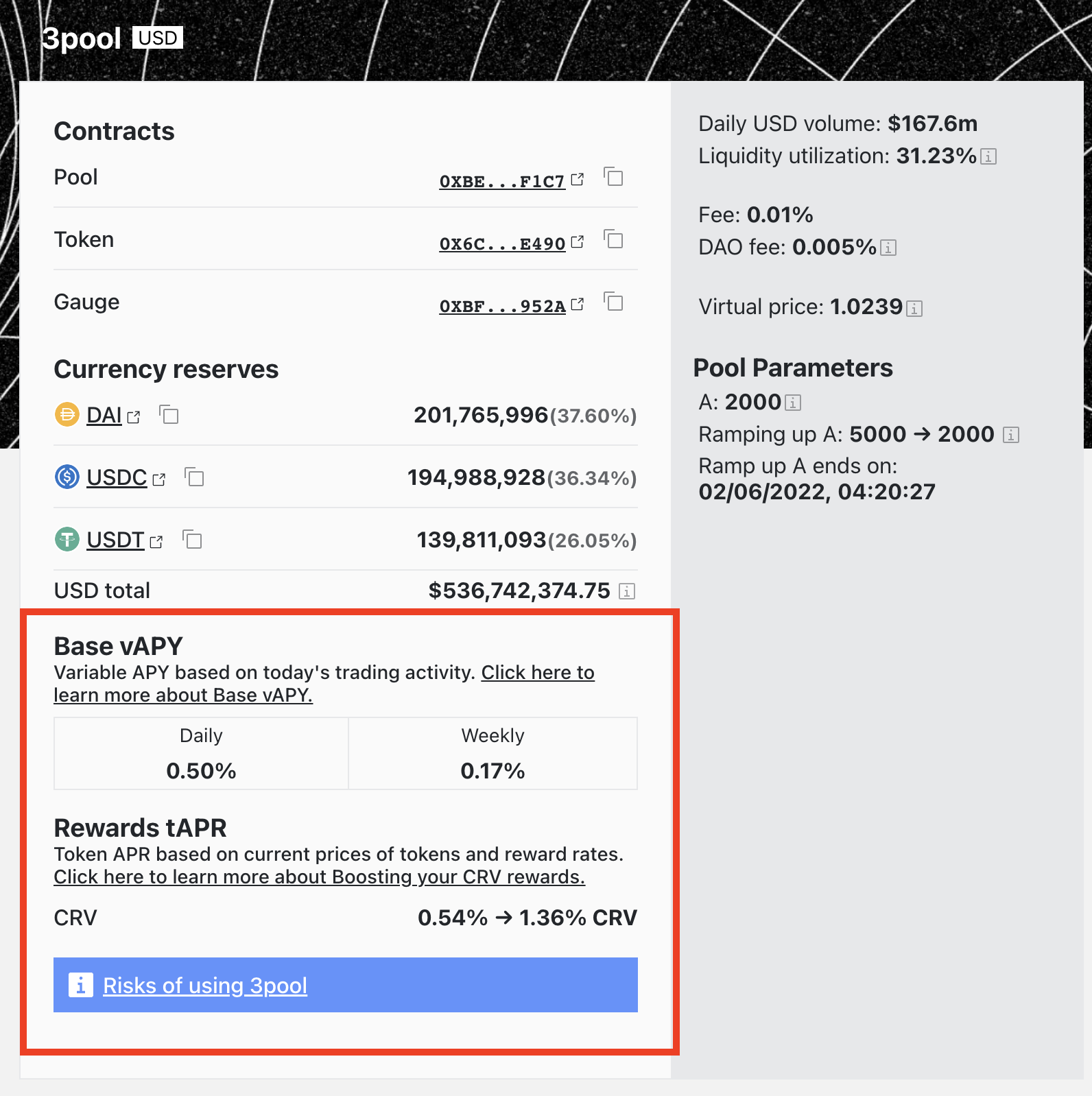The height and width of the screenshot is (1096, 1092).
Task: Copy the USDT token address
Action: (x=192, y=539)
